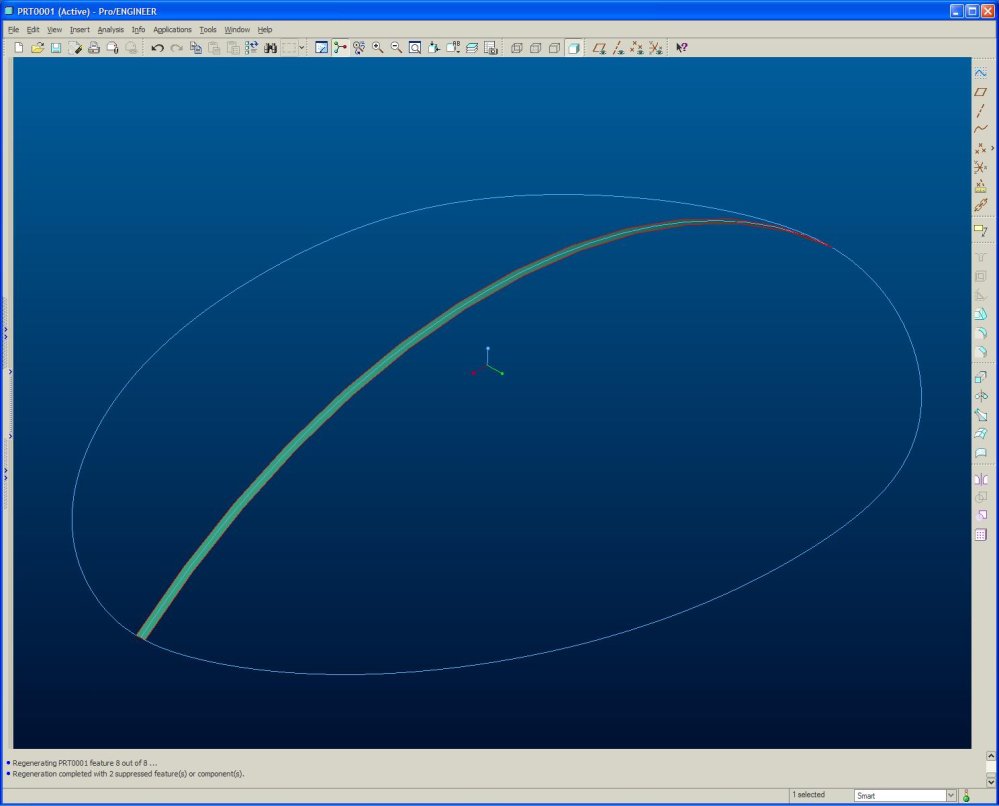Open the Info menu
Image resolution: width=999 pixels, height=806 pixels.
point(138,30)
